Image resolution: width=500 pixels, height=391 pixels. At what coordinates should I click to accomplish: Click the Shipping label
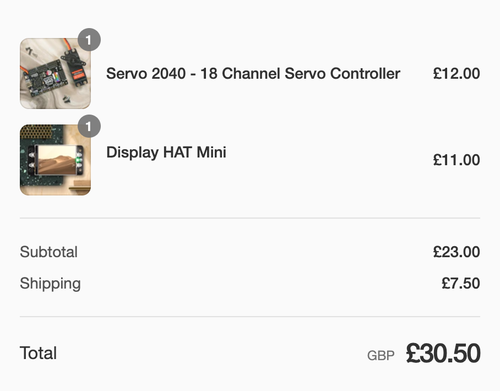(50, 284)
